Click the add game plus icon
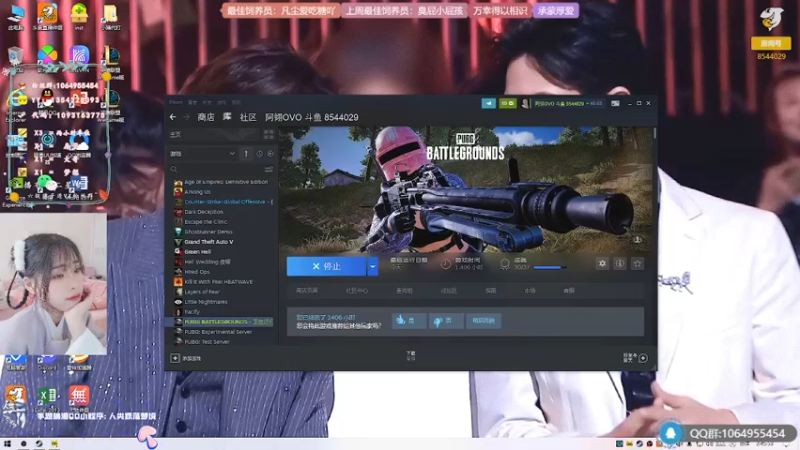The width and height of the screenshot is (800, 450). (x=174, y=358)
